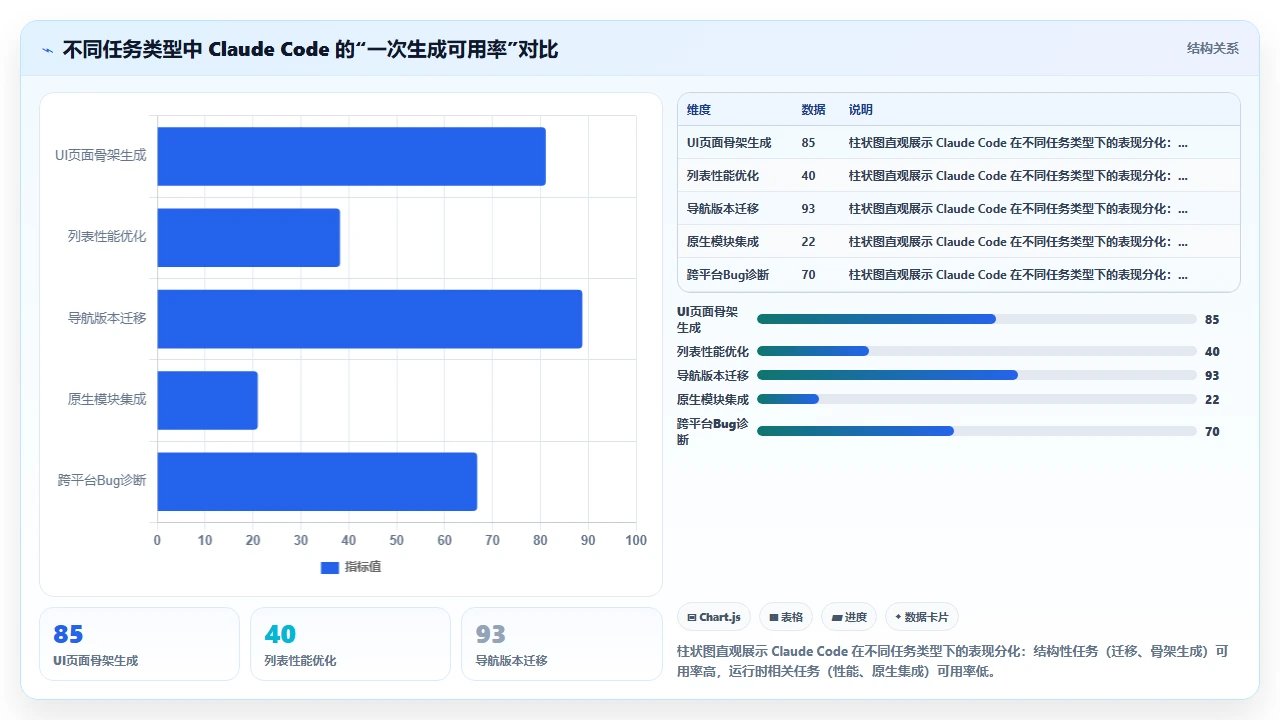Click the icon inside the 进度 chip

pyautogui.click(x=837, y=618)
